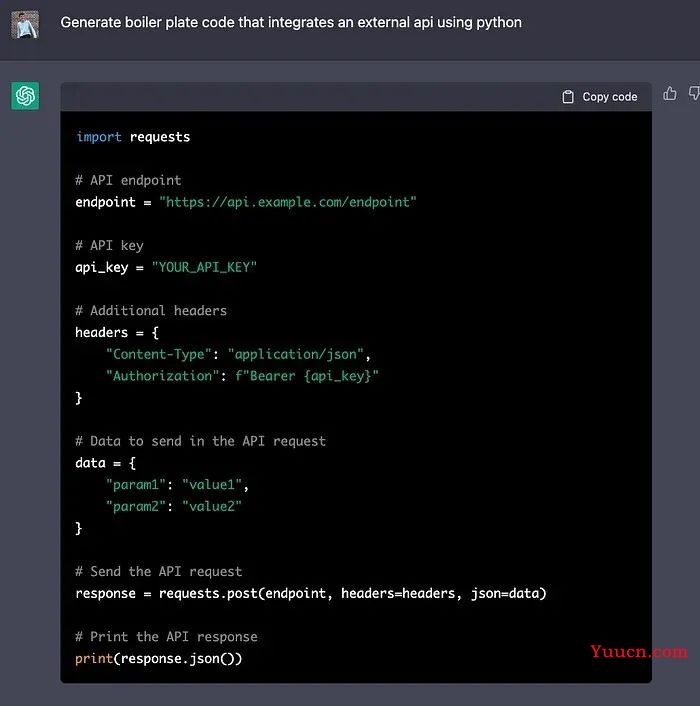Click the 'requests.post(endpoint, ...)' line
This screenshot has width=700, height=706.
click(311, 593)
